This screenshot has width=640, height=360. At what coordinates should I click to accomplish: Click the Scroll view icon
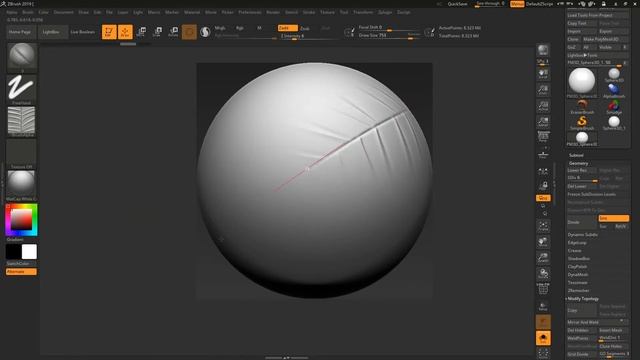click(543, 74)
